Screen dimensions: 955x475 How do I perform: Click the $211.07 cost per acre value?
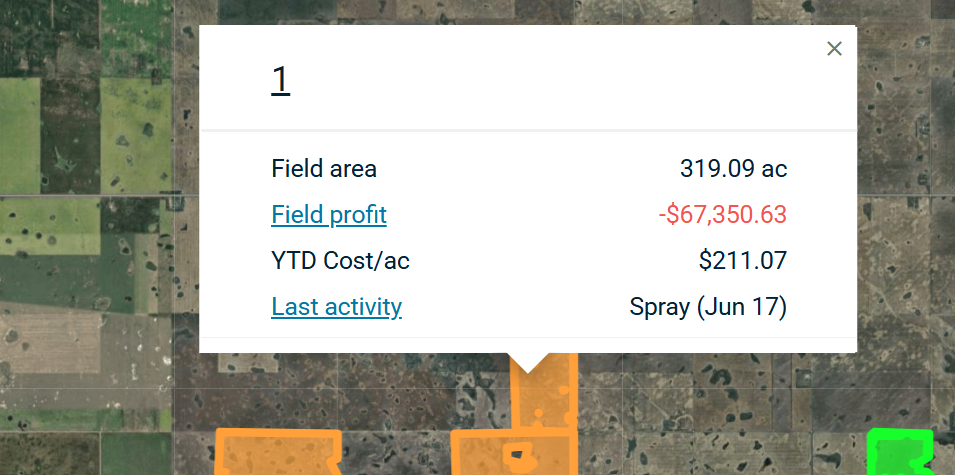743,261
